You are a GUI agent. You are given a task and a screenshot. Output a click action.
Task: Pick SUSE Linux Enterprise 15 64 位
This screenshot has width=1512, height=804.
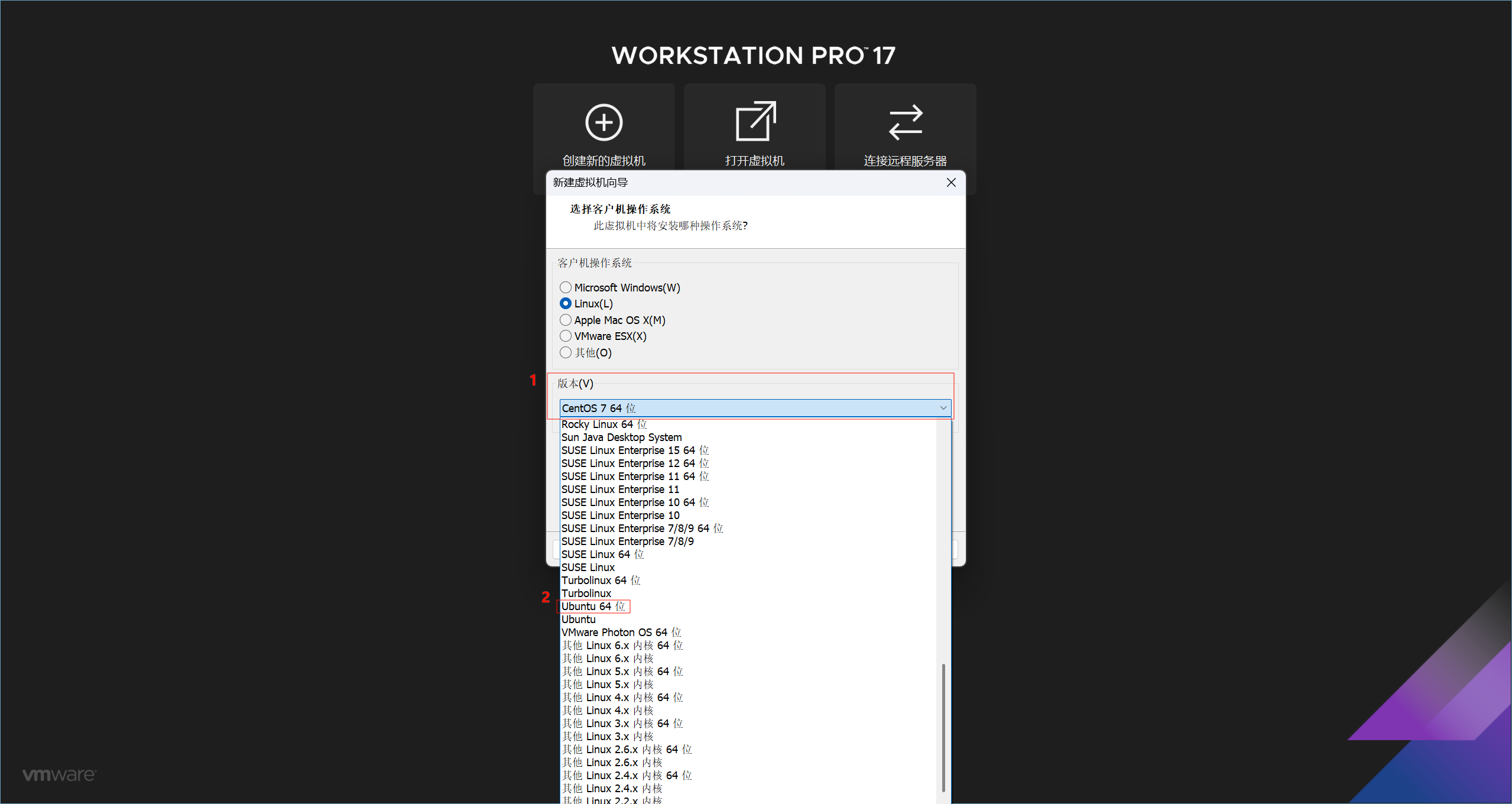pos(748,450)
